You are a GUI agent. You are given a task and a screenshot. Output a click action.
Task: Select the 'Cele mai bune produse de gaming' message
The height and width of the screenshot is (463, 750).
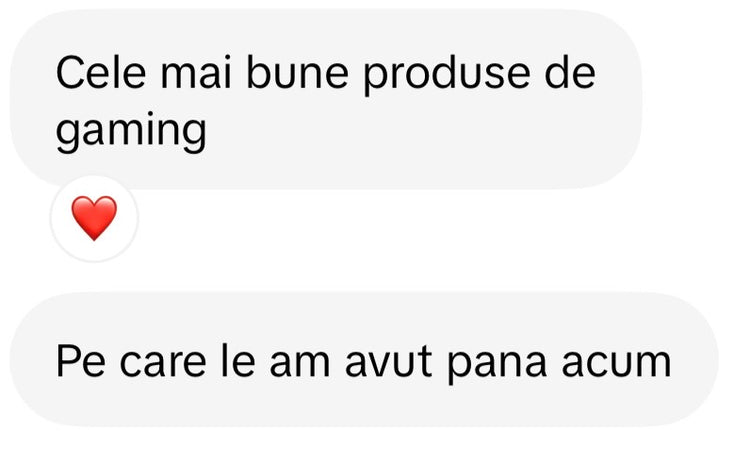pyautogui.click(x=326, y=99)
